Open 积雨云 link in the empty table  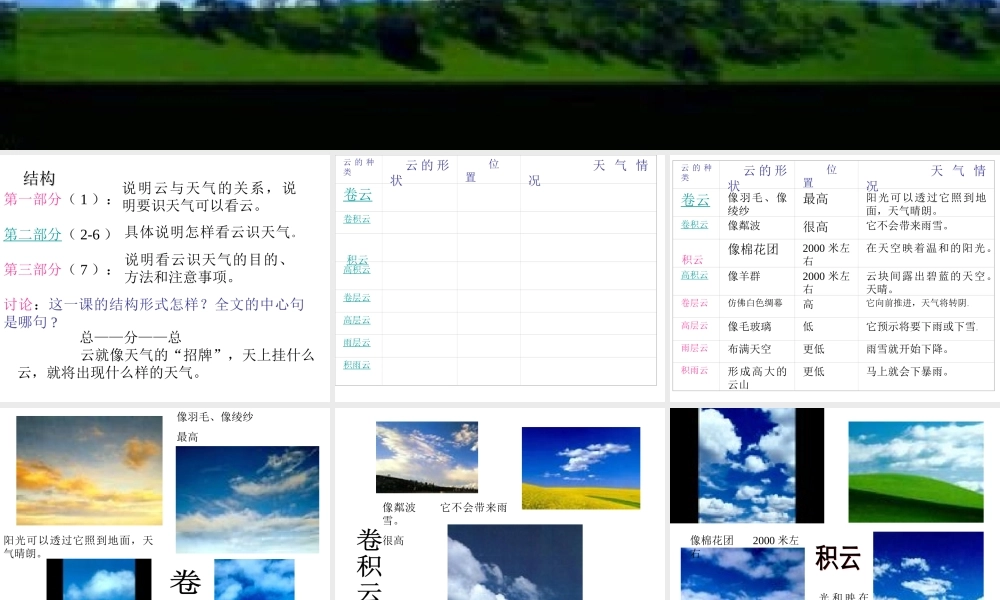coord(357,365)
